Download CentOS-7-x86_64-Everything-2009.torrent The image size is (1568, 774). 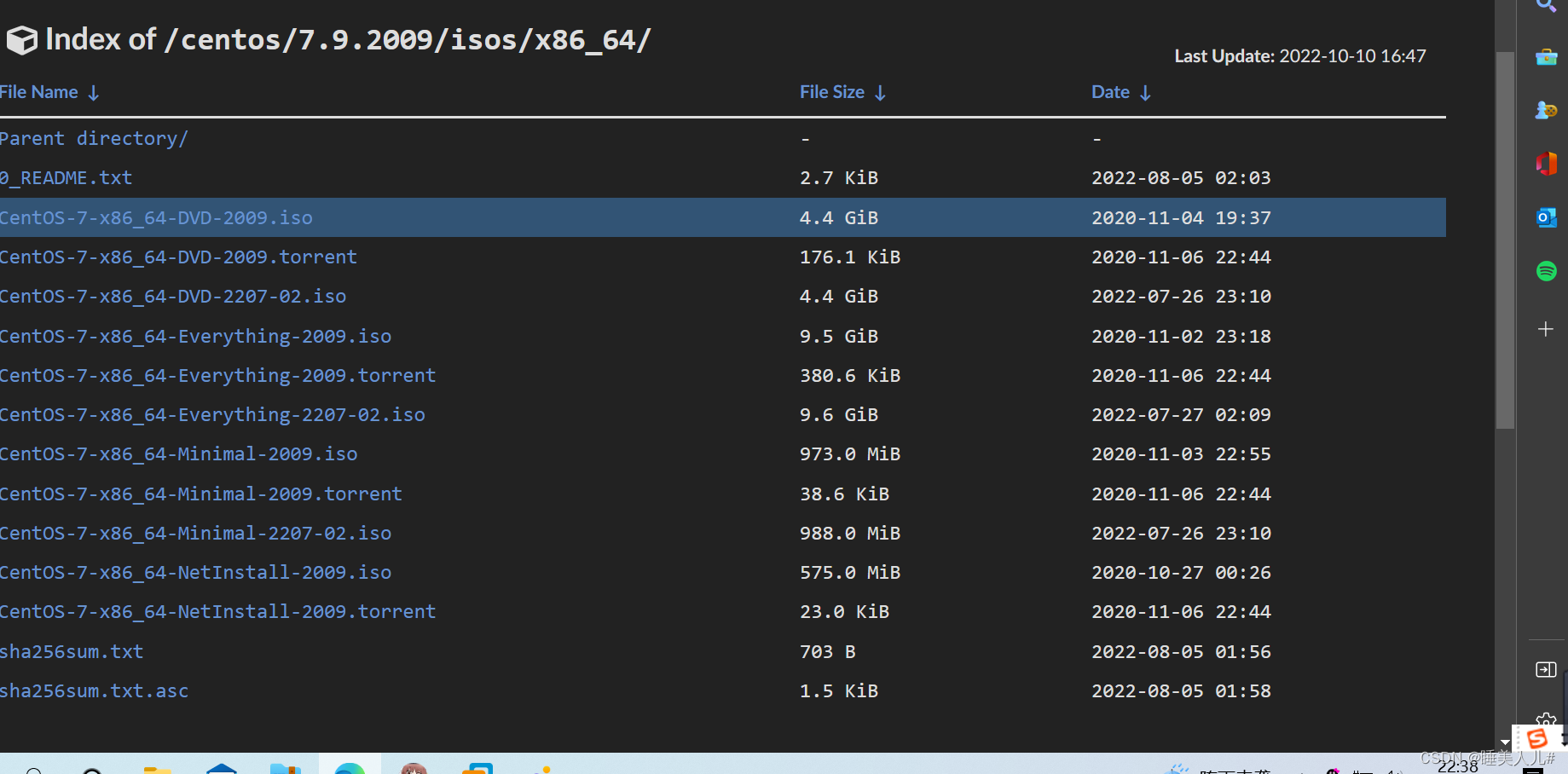tap(218, 375)
